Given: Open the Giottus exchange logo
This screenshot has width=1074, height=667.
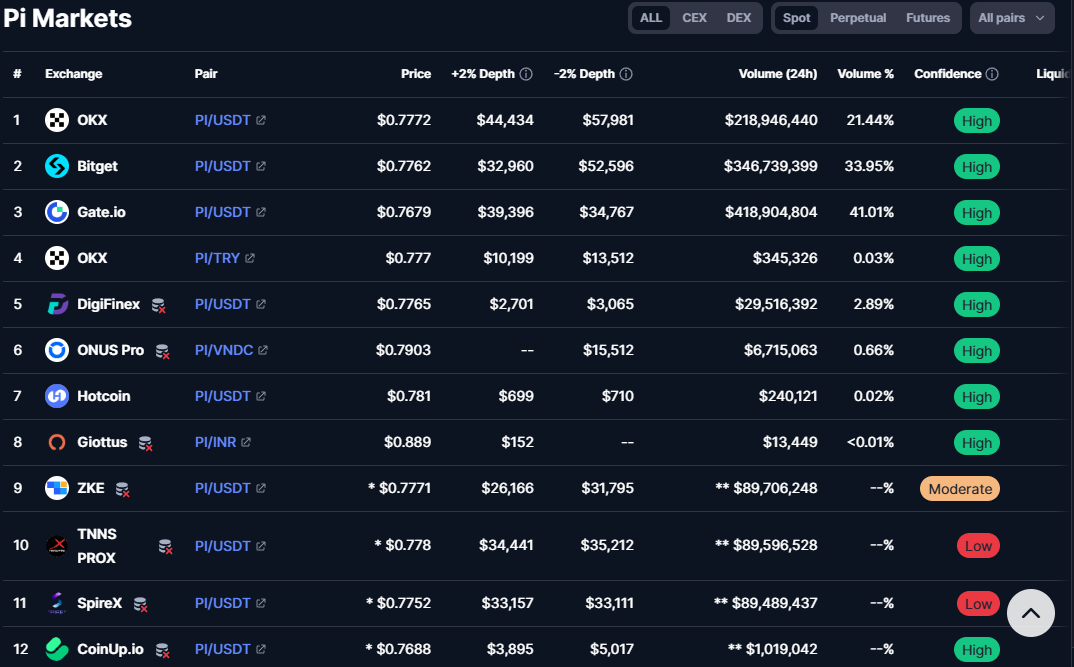Looking at the screenshot, I should pyautogui.click(x=57, y=442).
